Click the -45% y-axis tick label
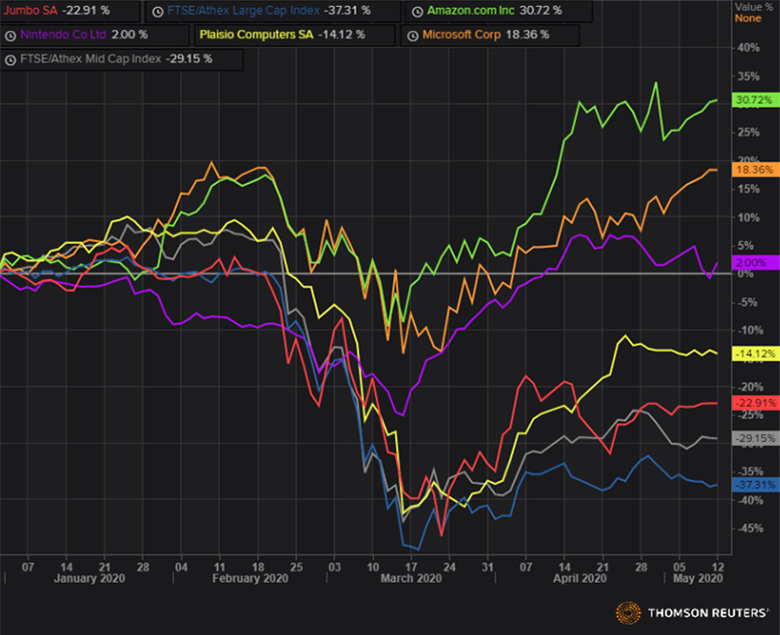This screenshot has height=635, width=780. (750, 529)
